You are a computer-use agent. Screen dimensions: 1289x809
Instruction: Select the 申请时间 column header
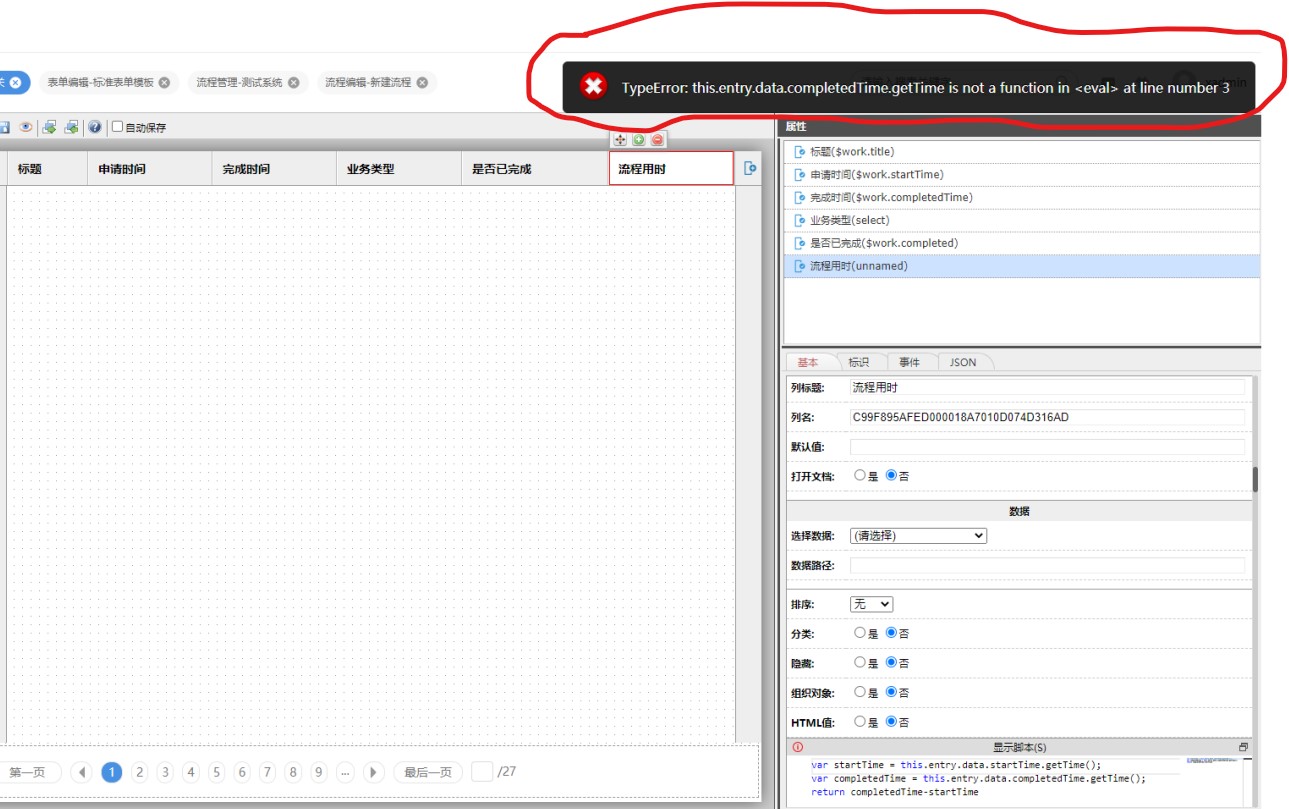tap(149, 169)
